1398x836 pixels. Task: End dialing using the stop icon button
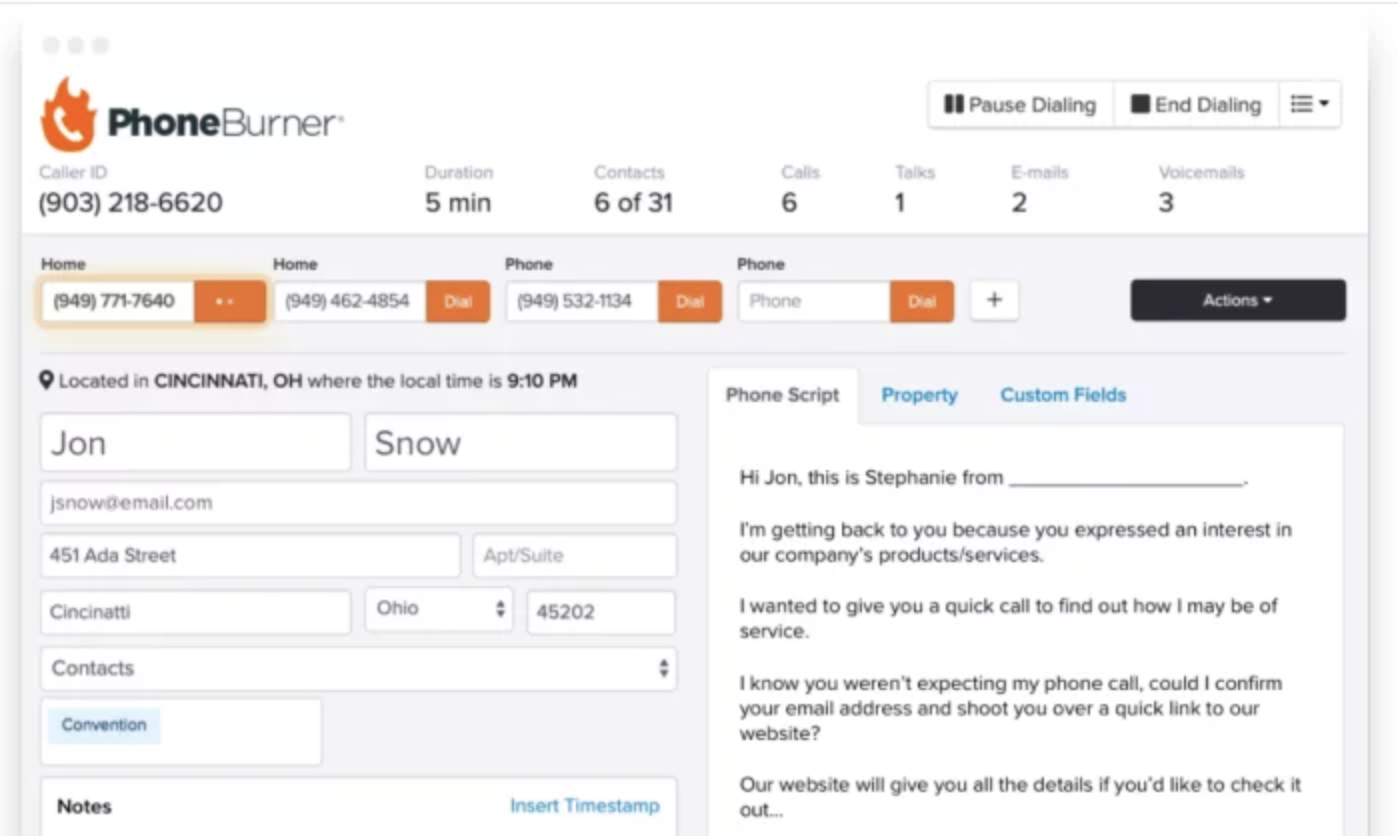pos(1196,105)
